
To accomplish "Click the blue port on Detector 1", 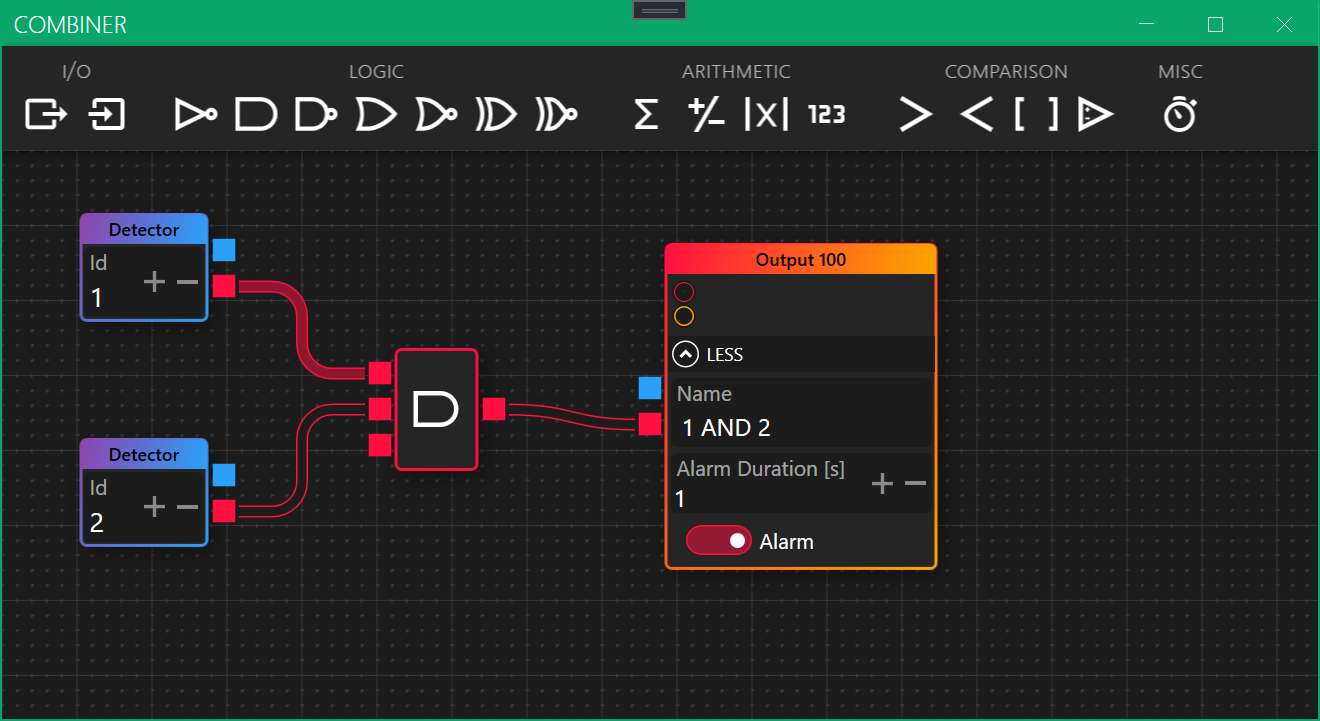I will point(224,250).
